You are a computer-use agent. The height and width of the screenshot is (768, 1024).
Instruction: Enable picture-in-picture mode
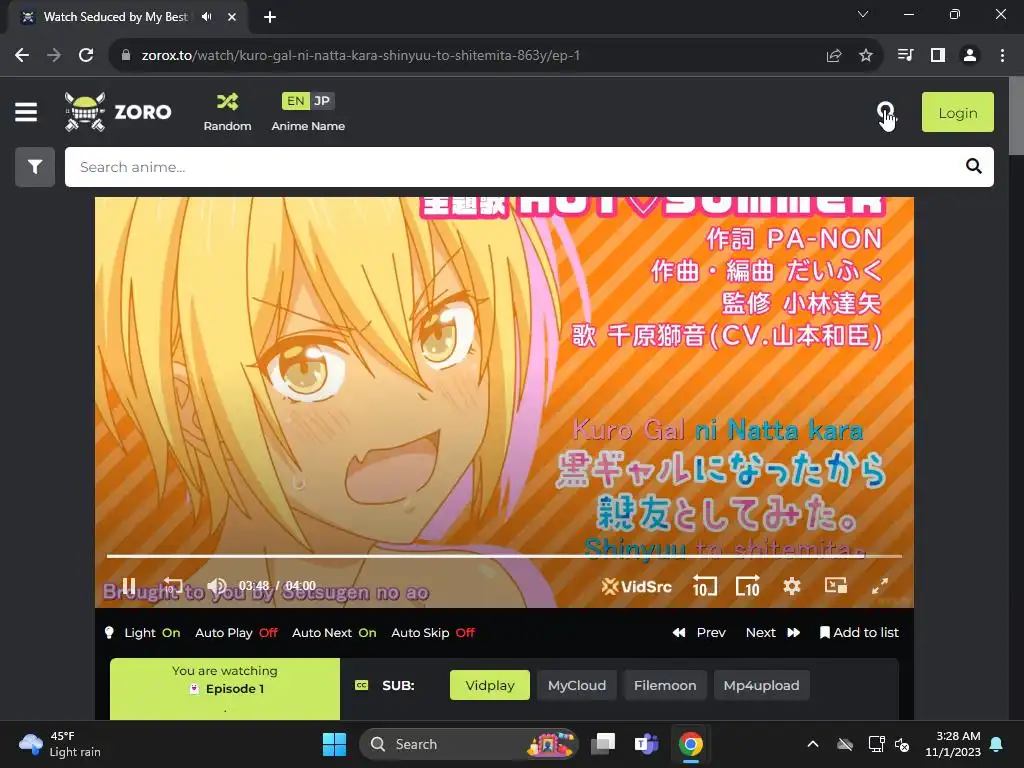pyautogui.click(x=835, y=585)
